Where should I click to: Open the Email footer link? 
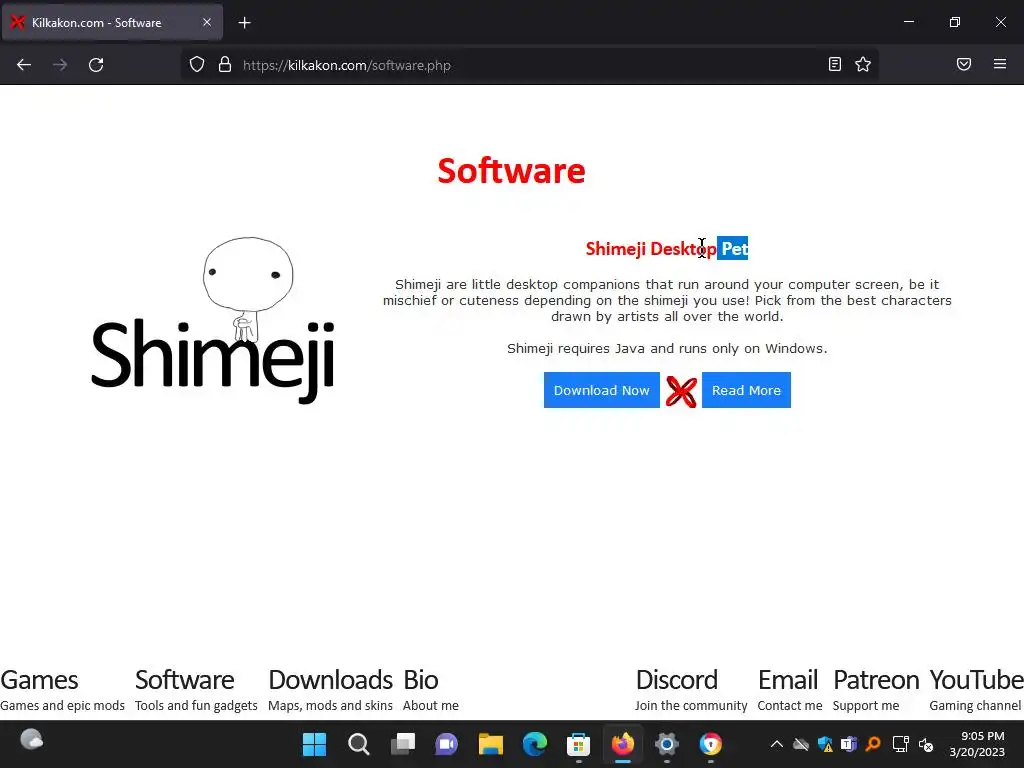790,689
